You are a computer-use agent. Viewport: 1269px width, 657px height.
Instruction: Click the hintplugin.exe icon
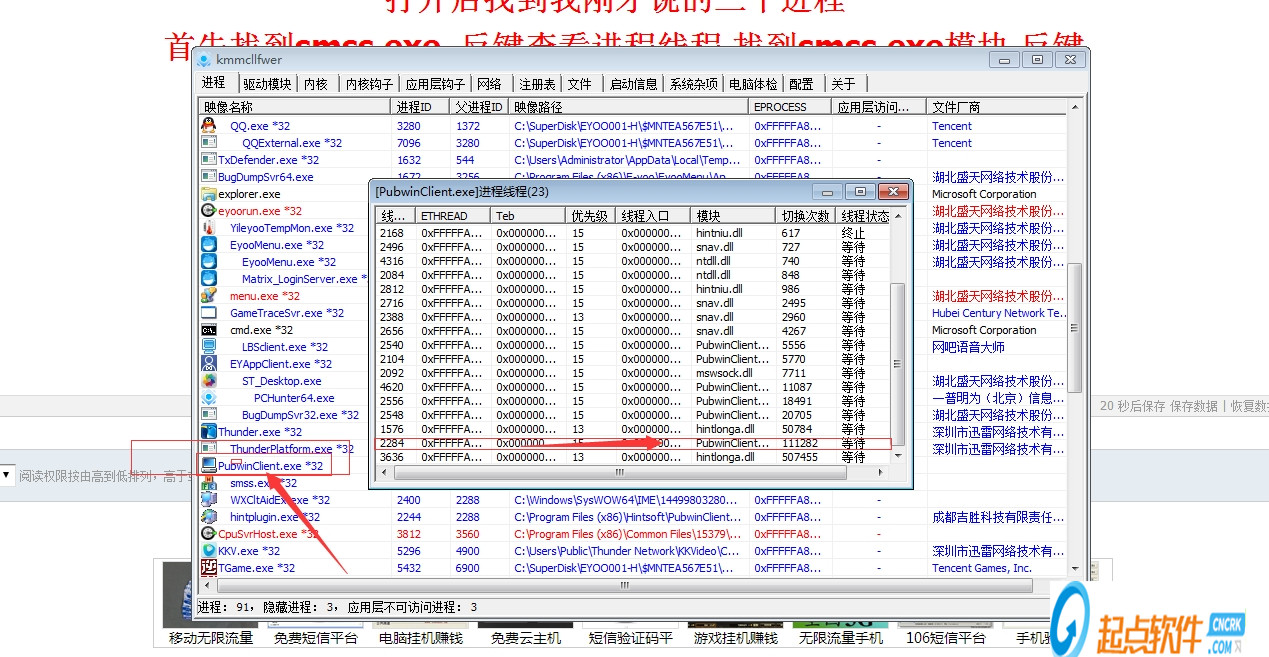208,517
